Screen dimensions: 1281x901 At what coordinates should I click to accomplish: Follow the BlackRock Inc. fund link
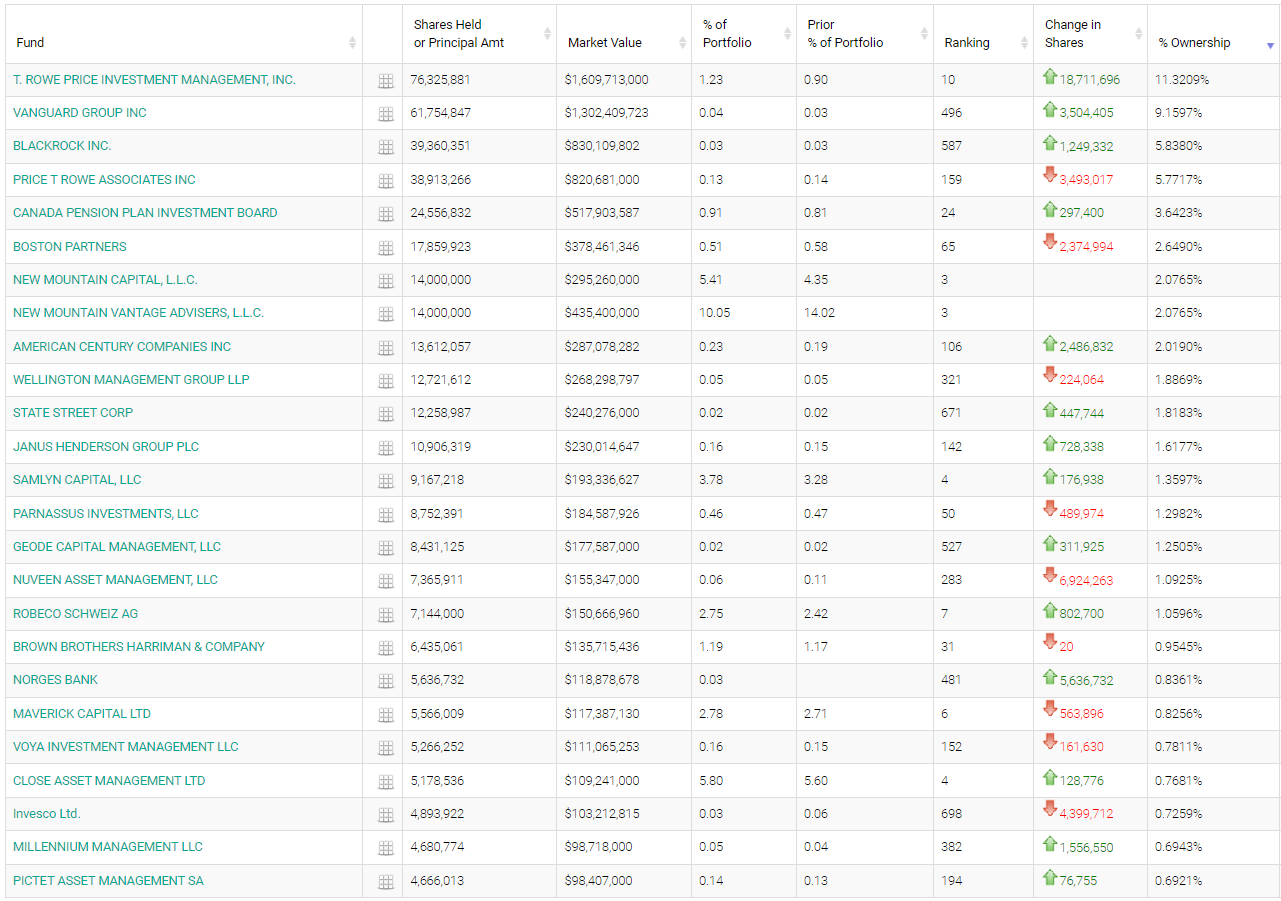62,146
